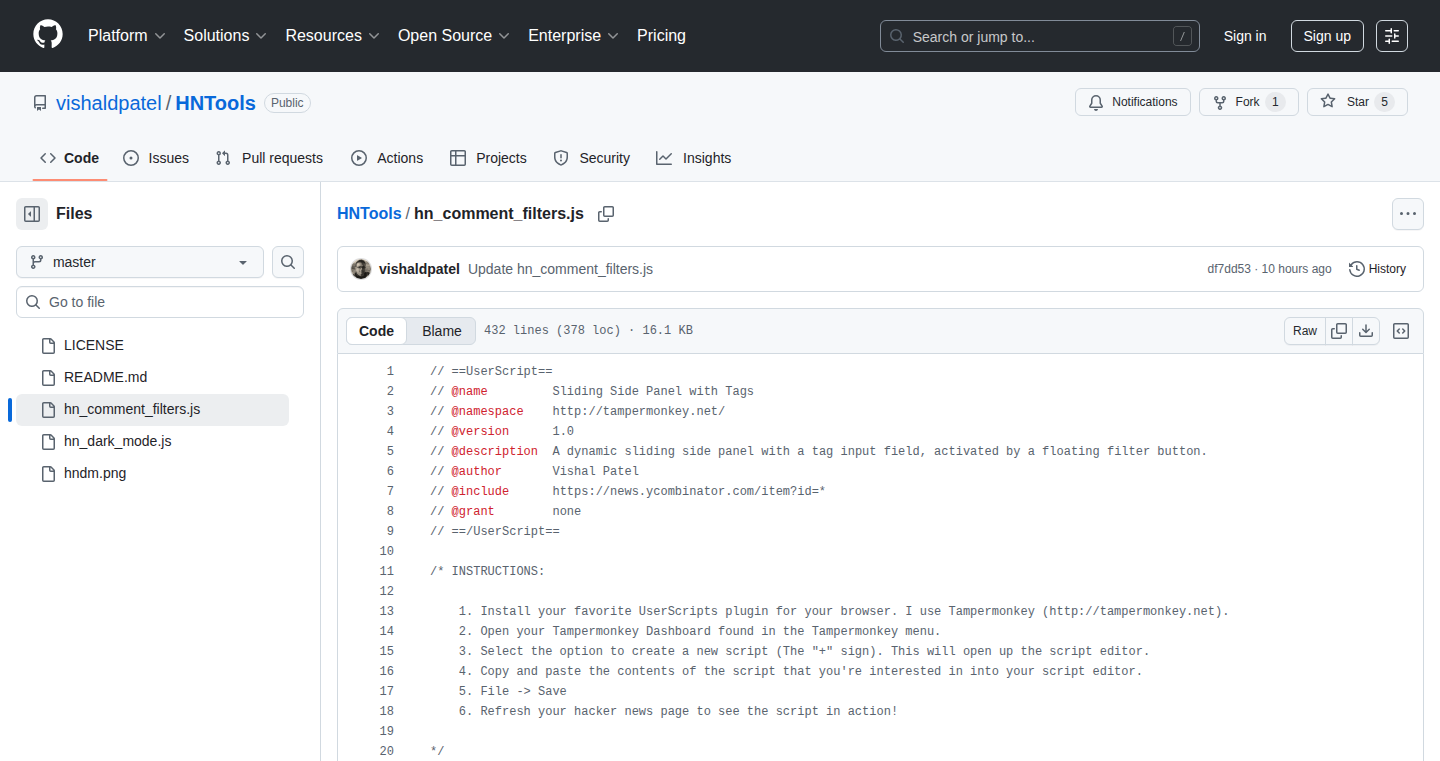Click the Fork button
This screenshot has height=761, width=1440.
(x=1249, y=102)
